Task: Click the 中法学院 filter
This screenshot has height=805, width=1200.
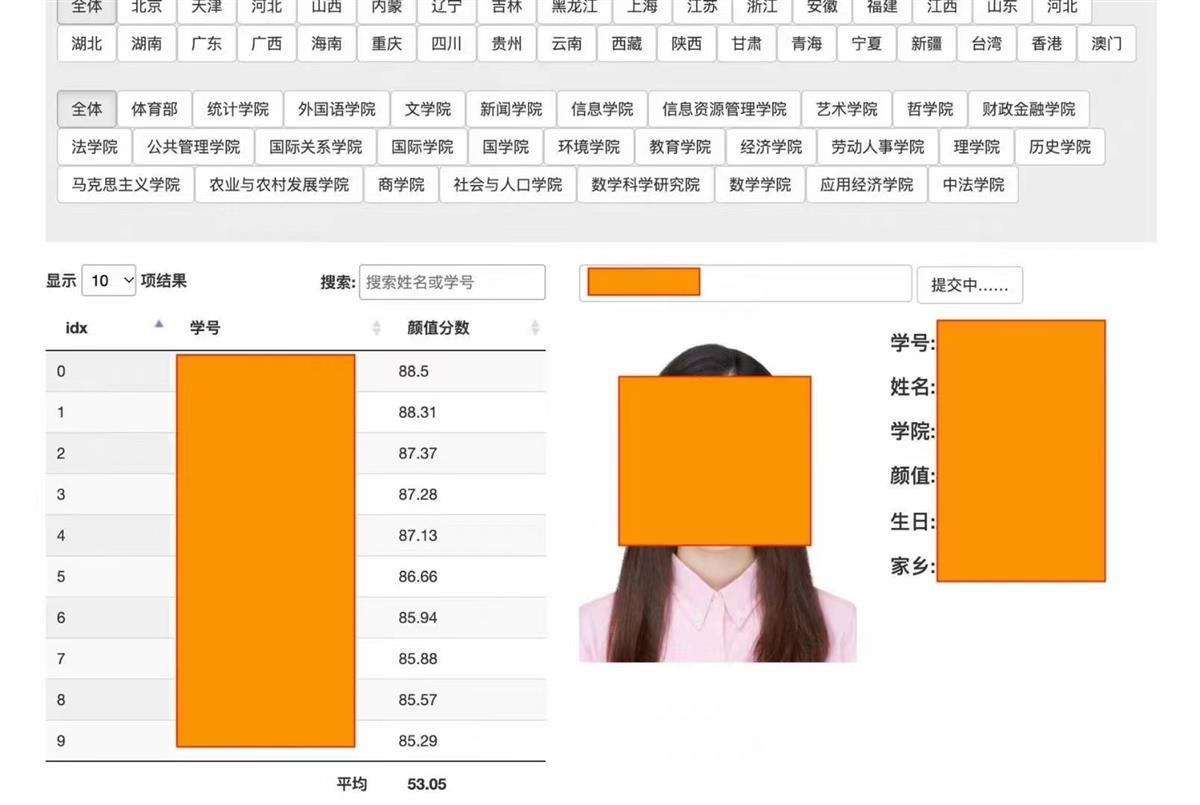Action: [973, 184]
